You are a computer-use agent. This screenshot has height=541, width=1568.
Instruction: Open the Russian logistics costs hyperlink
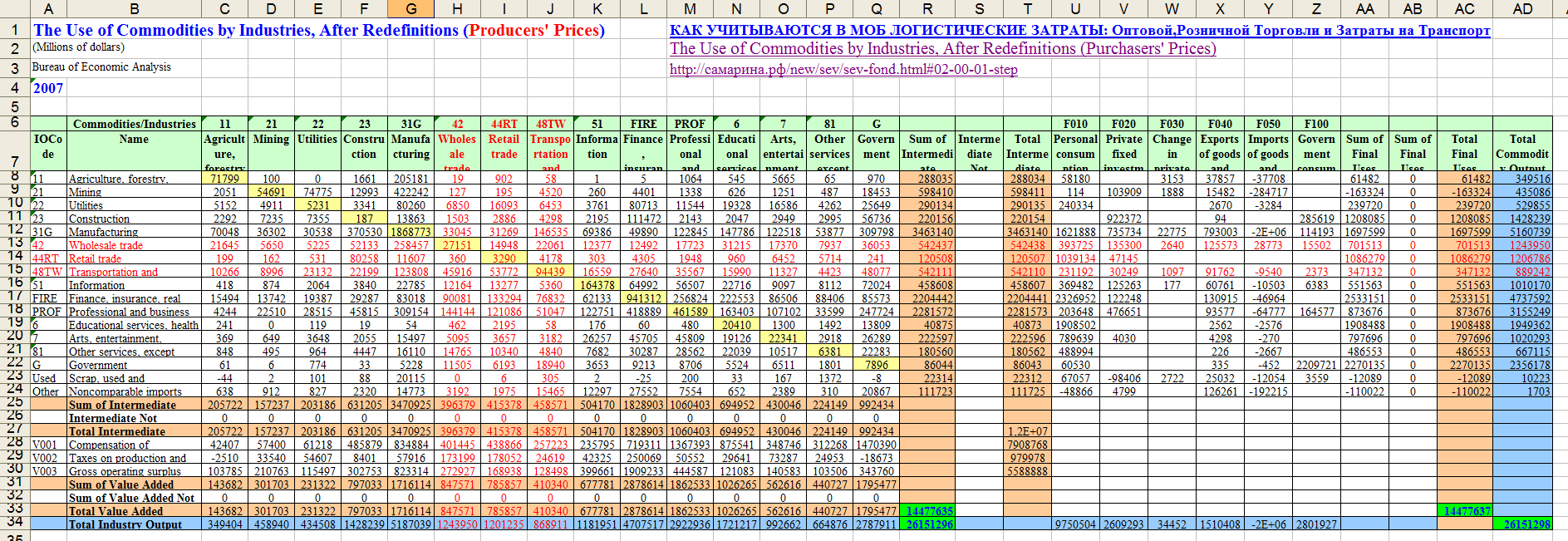tap(1079, 31)
